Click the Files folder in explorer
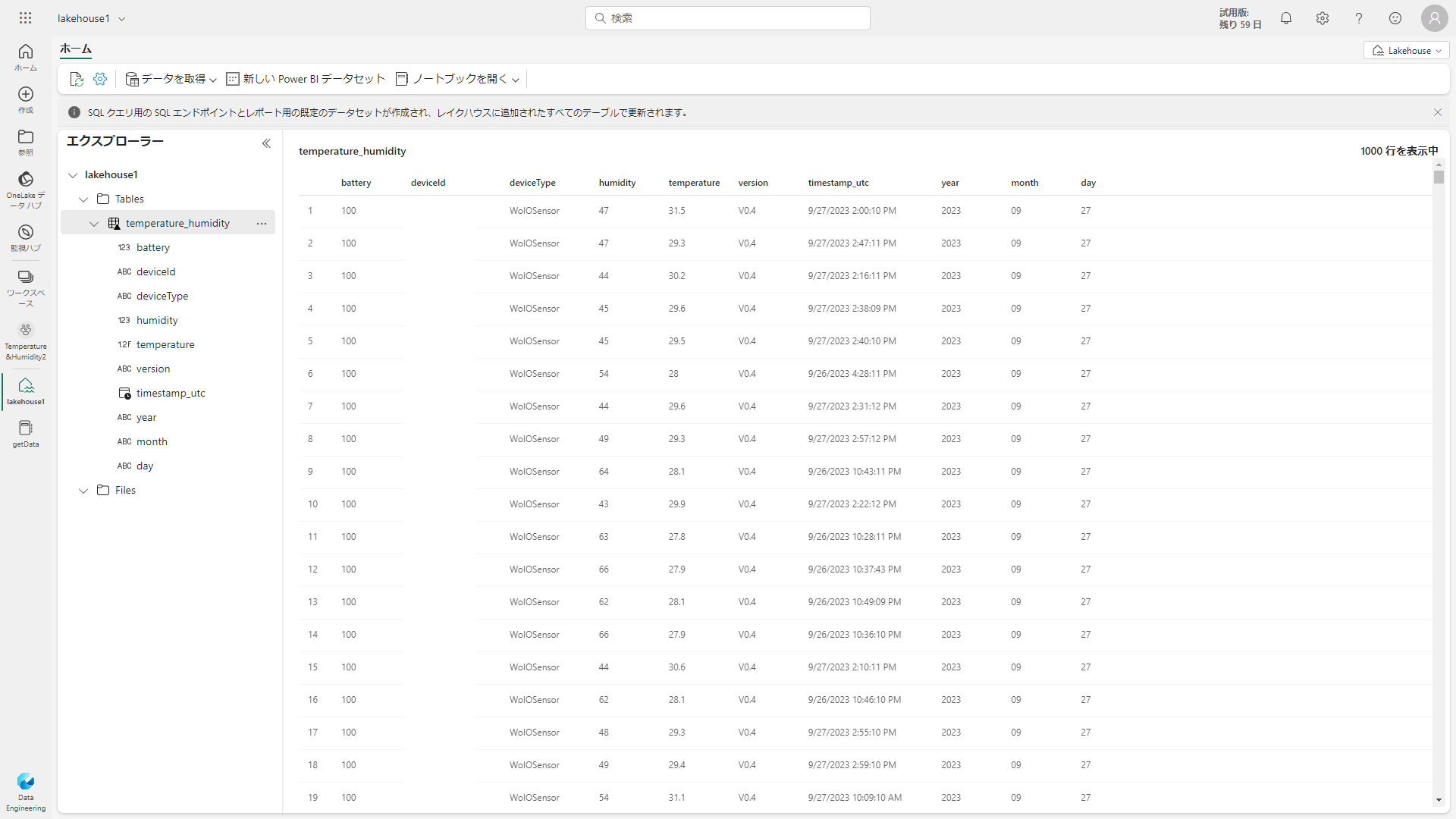The width and height of the screenshot is (1456, 819). [x=125, y=491]
